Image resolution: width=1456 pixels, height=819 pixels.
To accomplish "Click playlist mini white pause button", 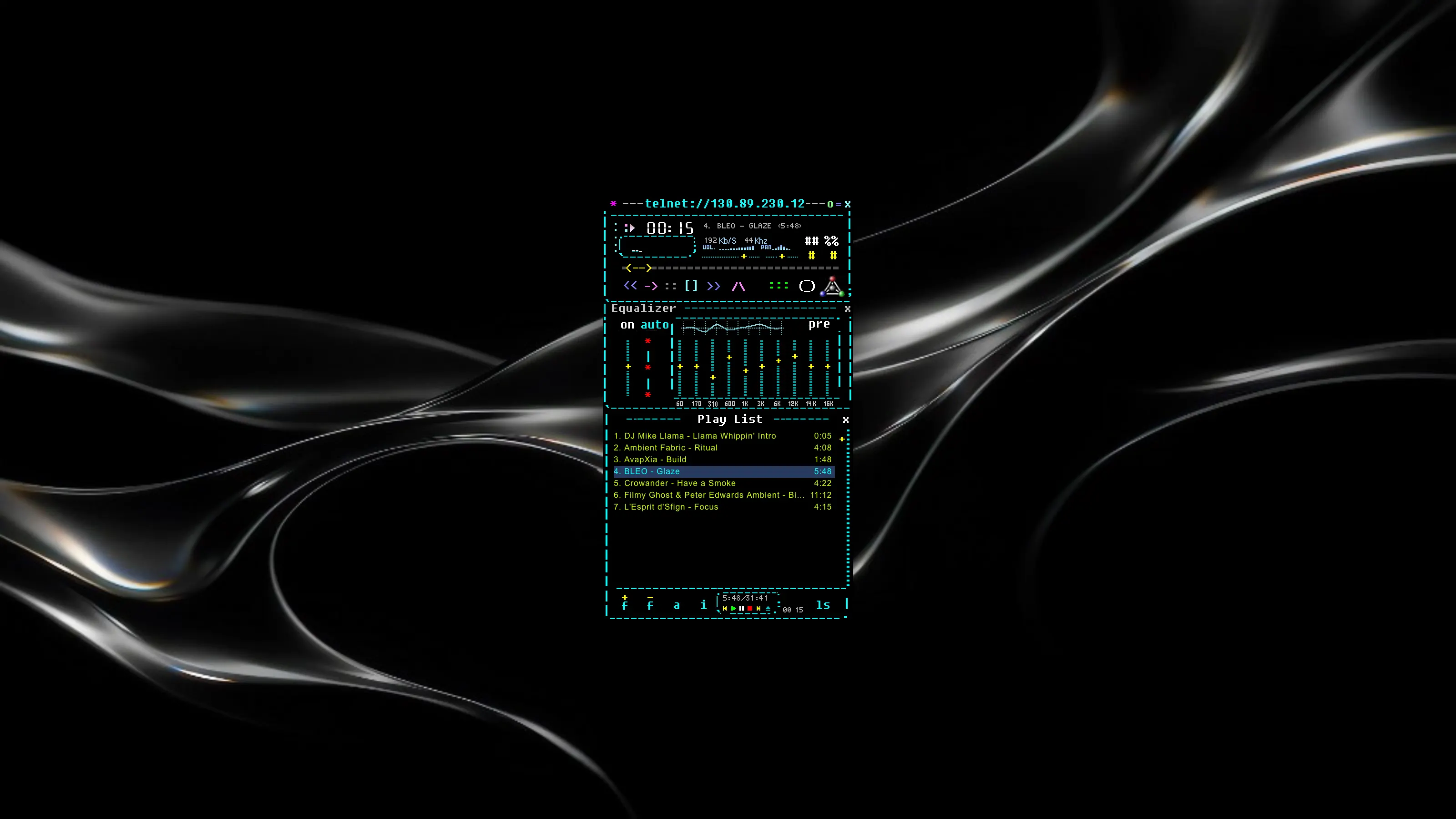I will click(742, 609).
